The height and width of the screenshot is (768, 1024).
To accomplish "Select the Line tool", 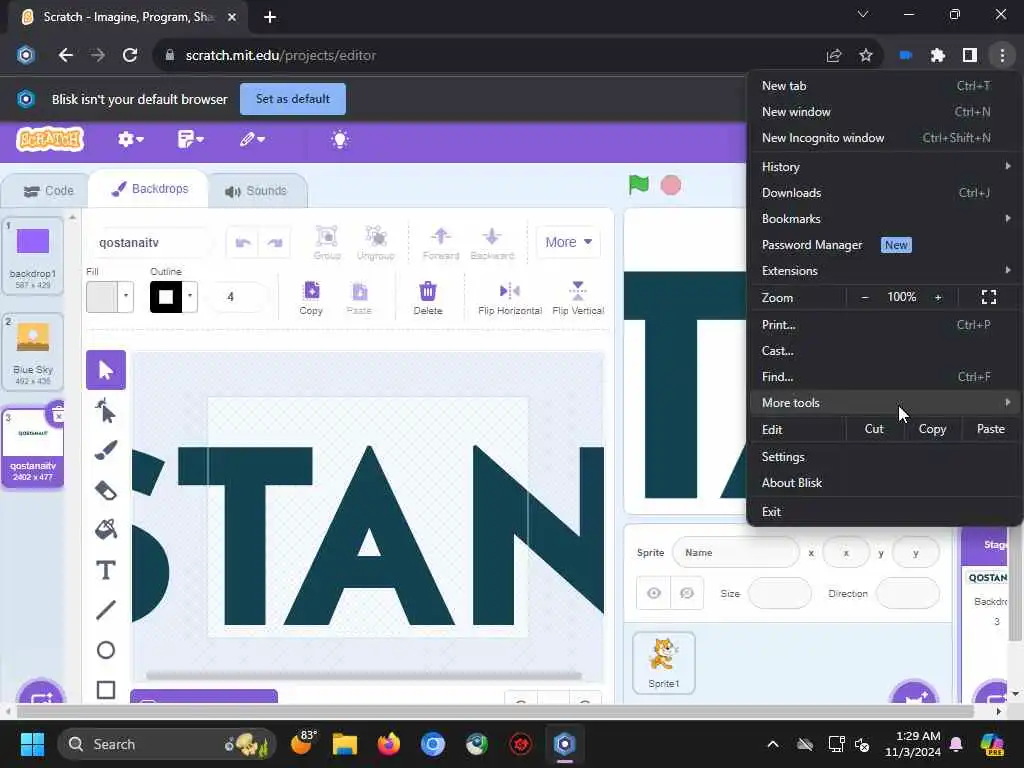I will point(106,610).
